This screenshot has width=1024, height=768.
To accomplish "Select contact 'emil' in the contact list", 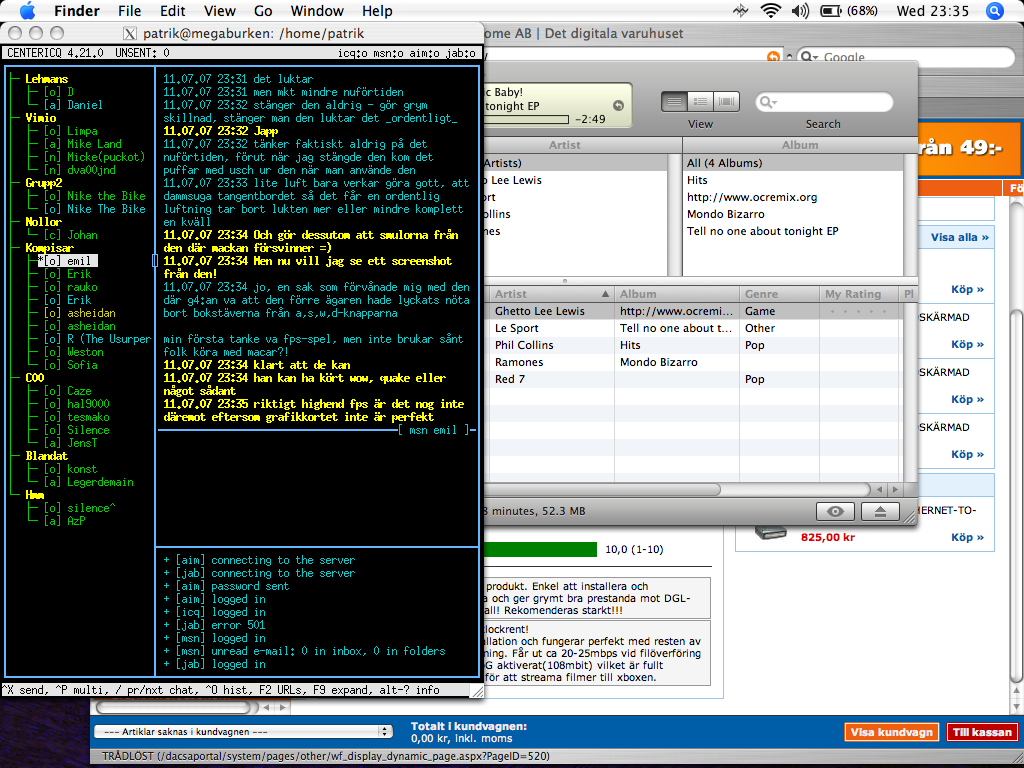I will (x=68, y=261).
